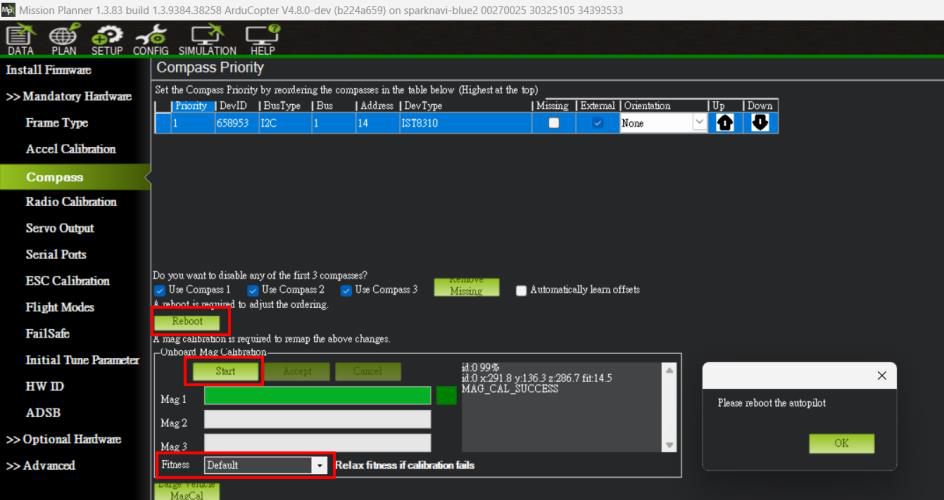The width and height of the screenshot is (944, 500).
Task: Select Radio Calibration in the sidebar
Action: (71, 202)
